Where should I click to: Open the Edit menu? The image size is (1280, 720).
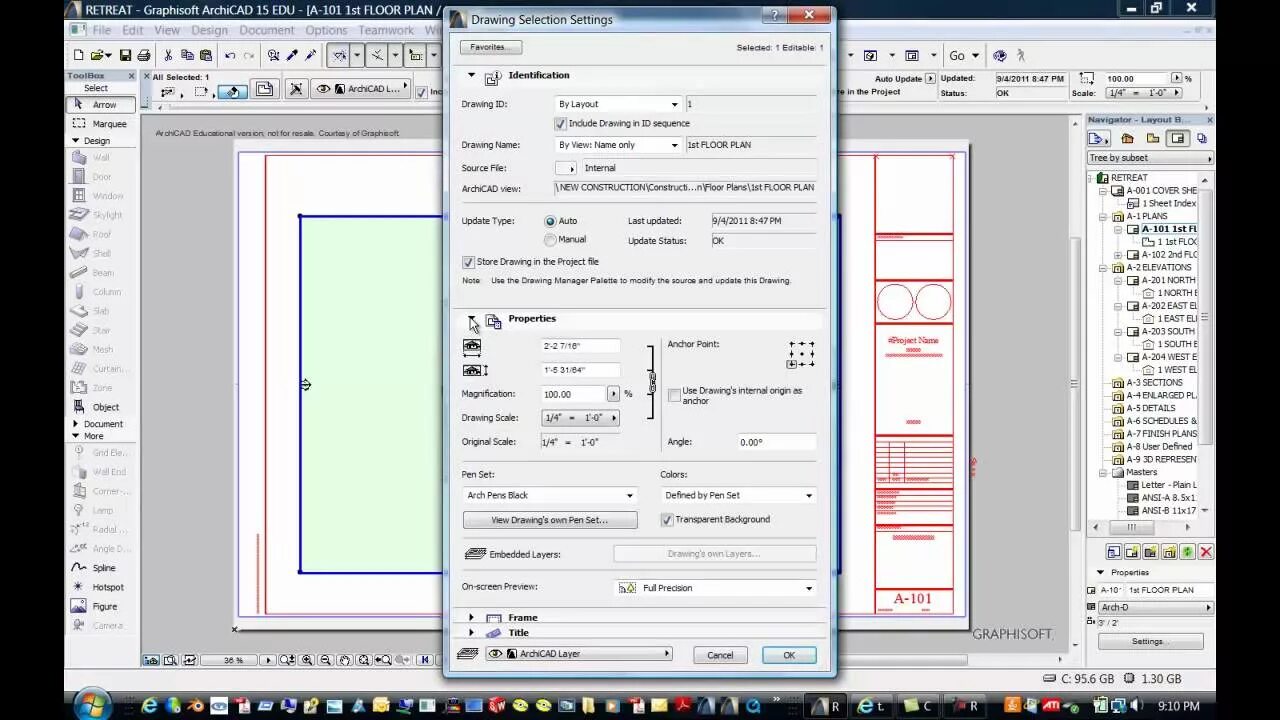click(132, 30)
